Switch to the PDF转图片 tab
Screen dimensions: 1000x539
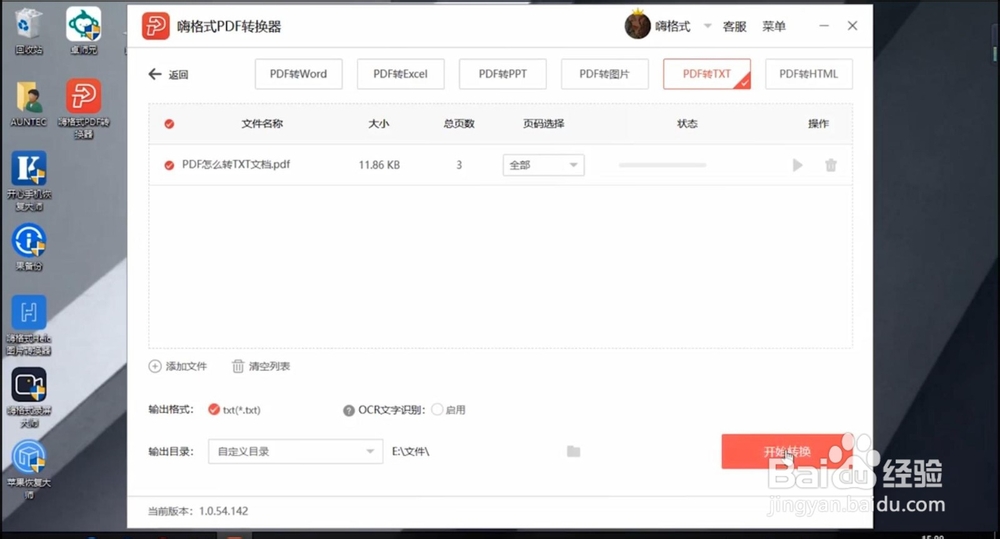click(605, 74)
